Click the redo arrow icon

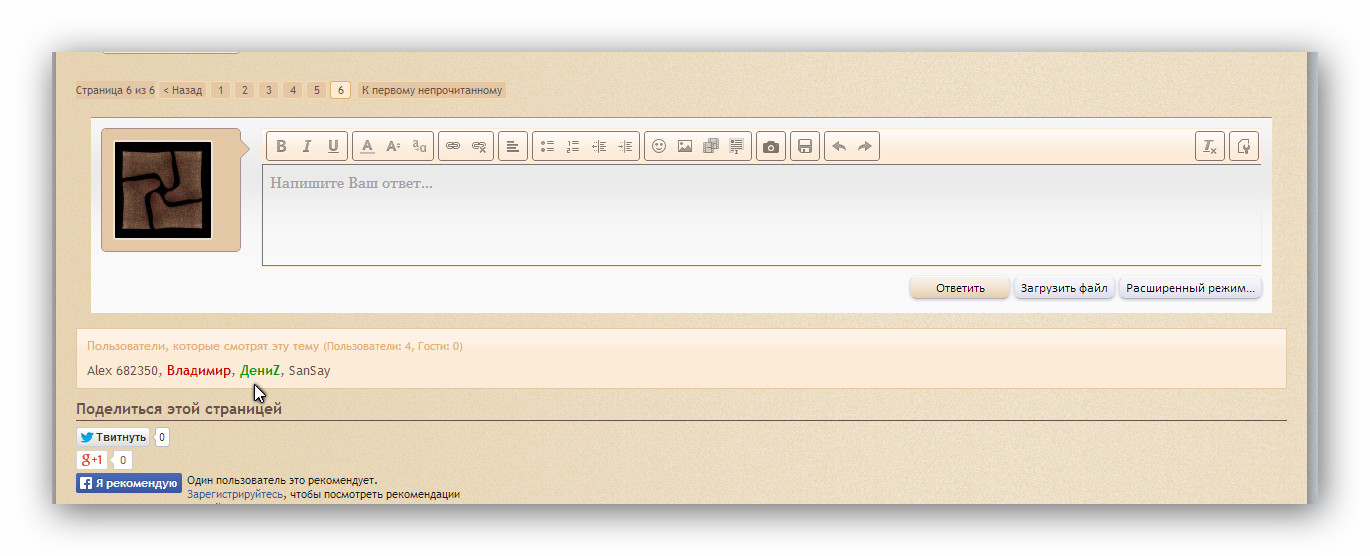click(865, 146)
